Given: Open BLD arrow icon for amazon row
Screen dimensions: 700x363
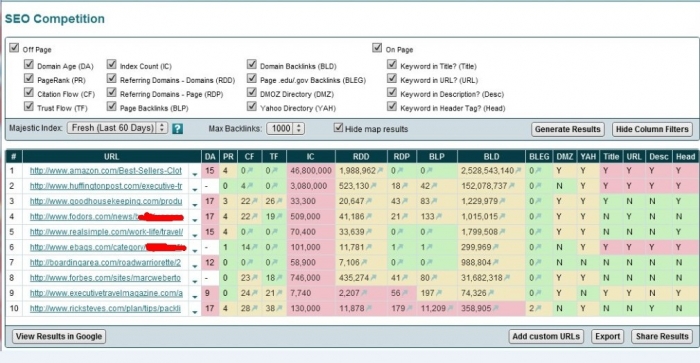Looking at the screenshot, I should pos(518,171).
